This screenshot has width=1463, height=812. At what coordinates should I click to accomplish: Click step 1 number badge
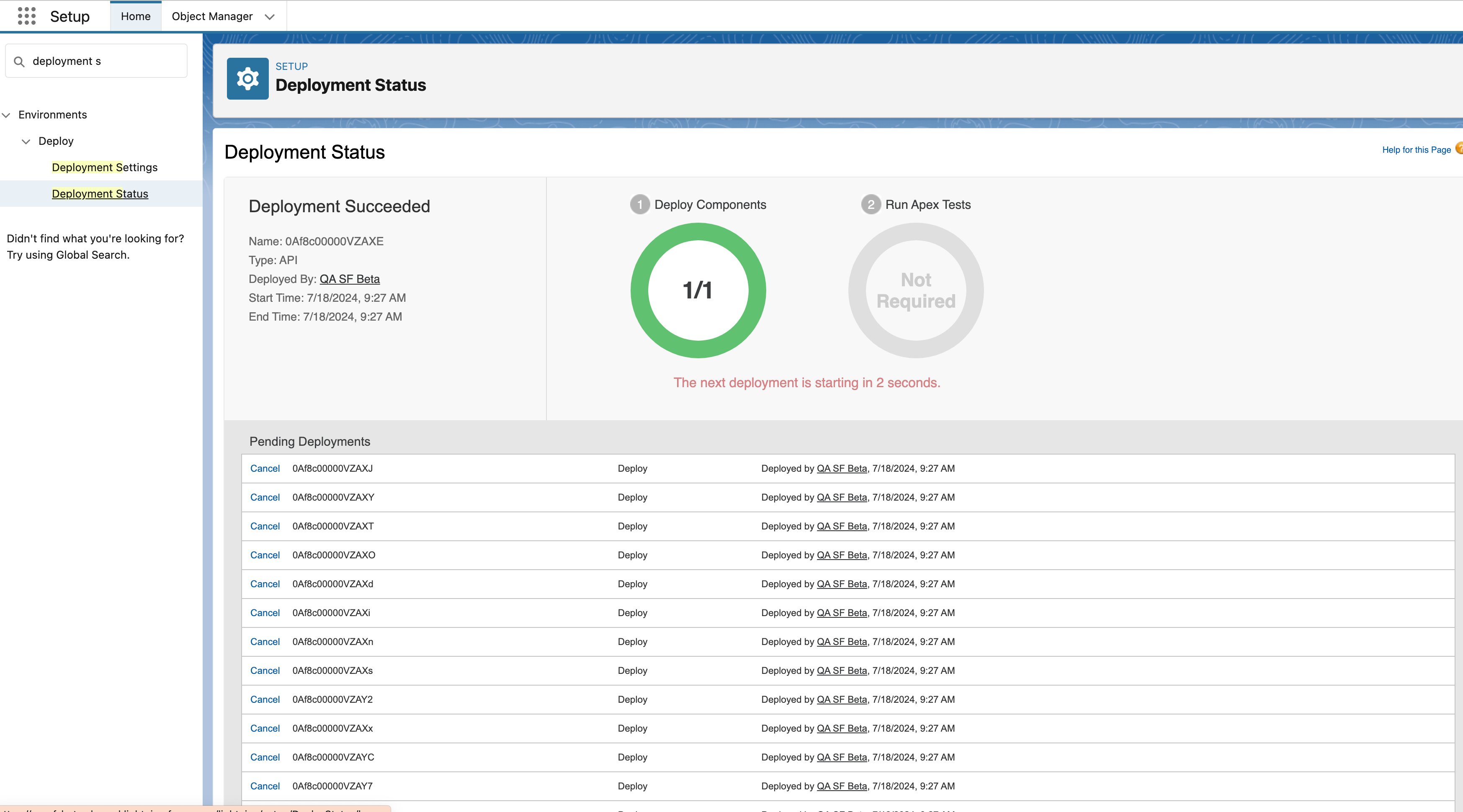pos(639,204)
